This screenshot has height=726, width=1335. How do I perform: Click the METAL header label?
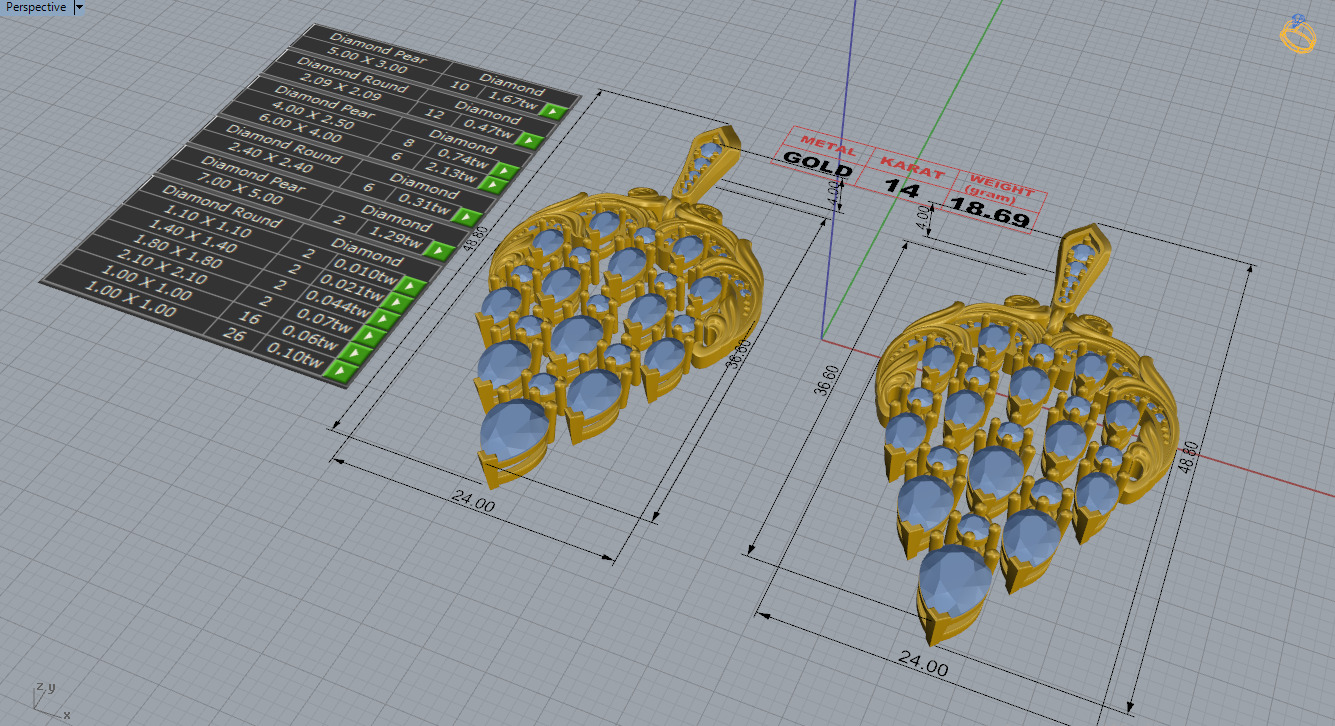point(829,146)
